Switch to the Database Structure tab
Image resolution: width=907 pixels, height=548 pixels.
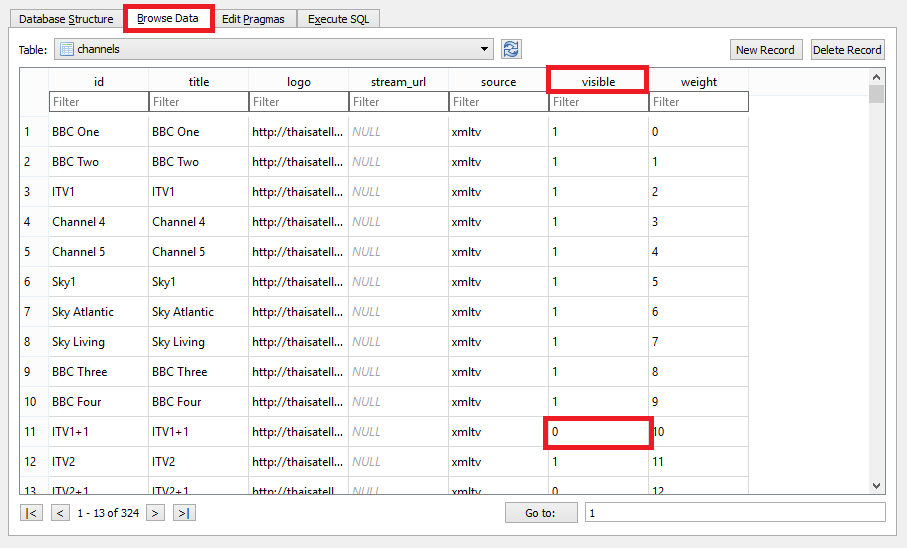click(x=66, y=19)
